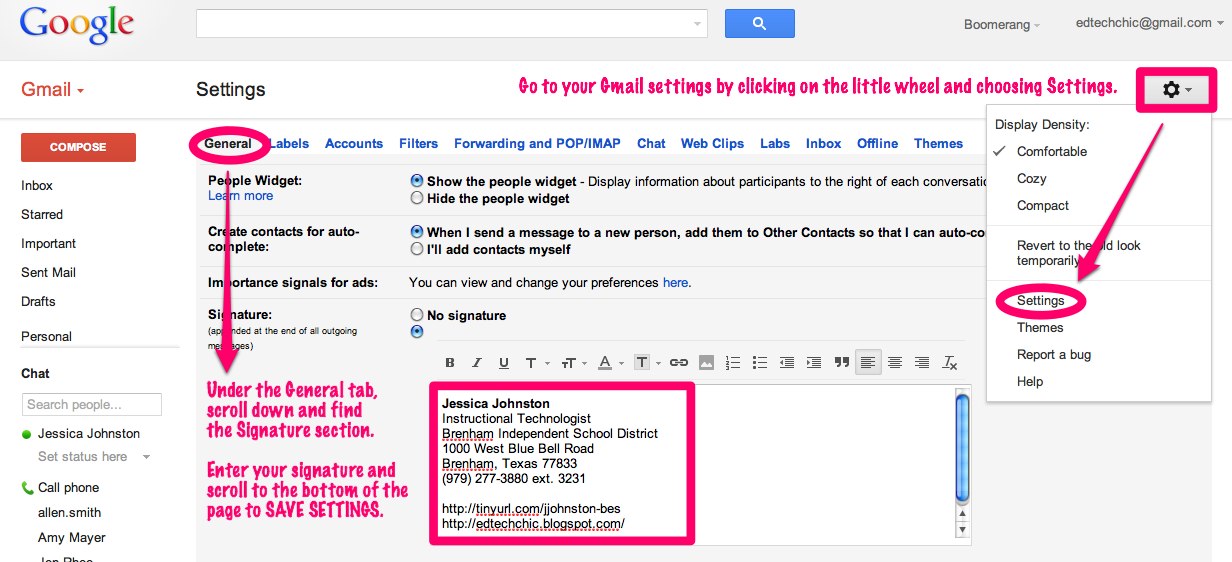Insert an image into the signature
Image resolution: width=1232 pixels, height=562 pixels.
click(706, 363)
